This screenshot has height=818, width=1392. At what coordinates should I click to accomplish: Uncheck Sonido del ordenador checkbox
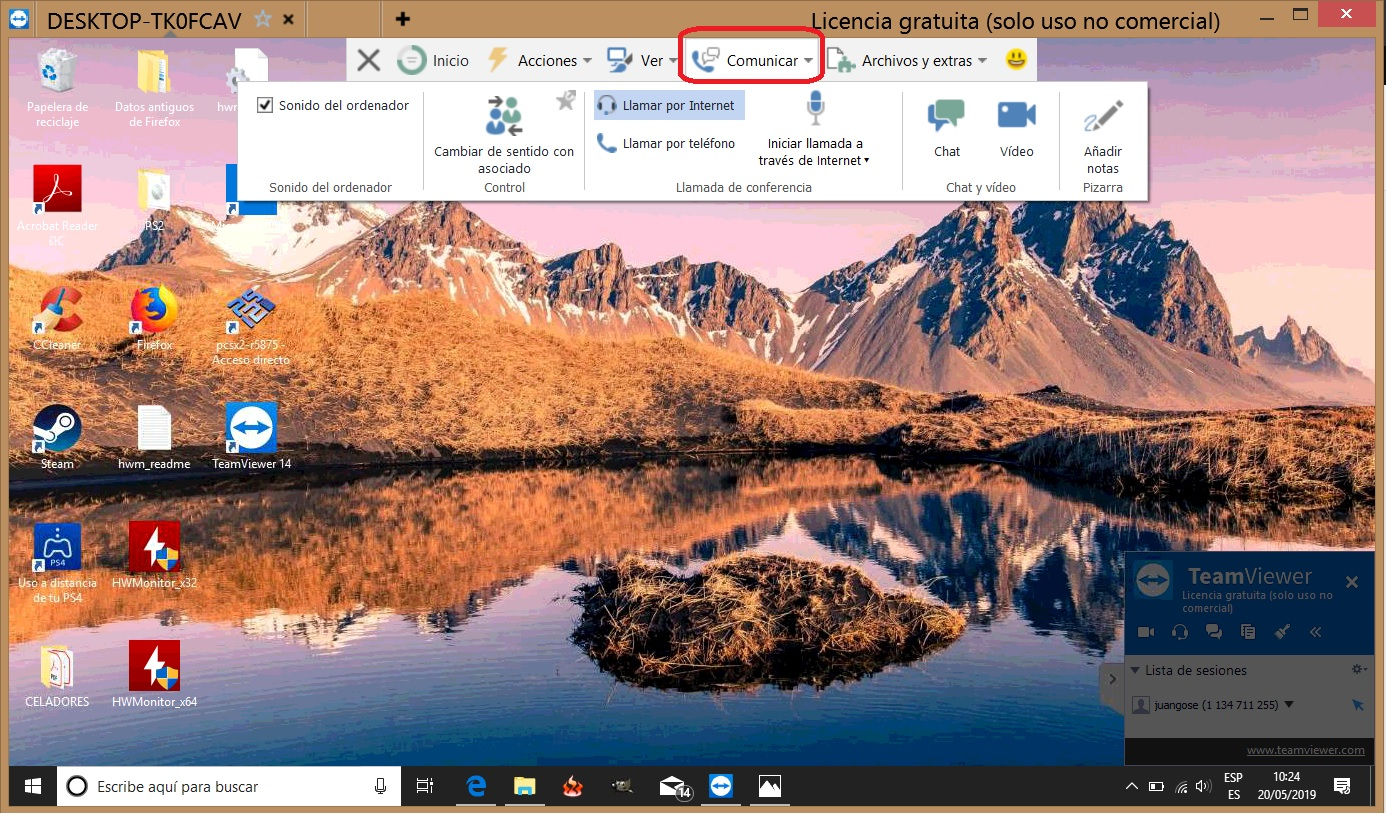pos(265,105)
